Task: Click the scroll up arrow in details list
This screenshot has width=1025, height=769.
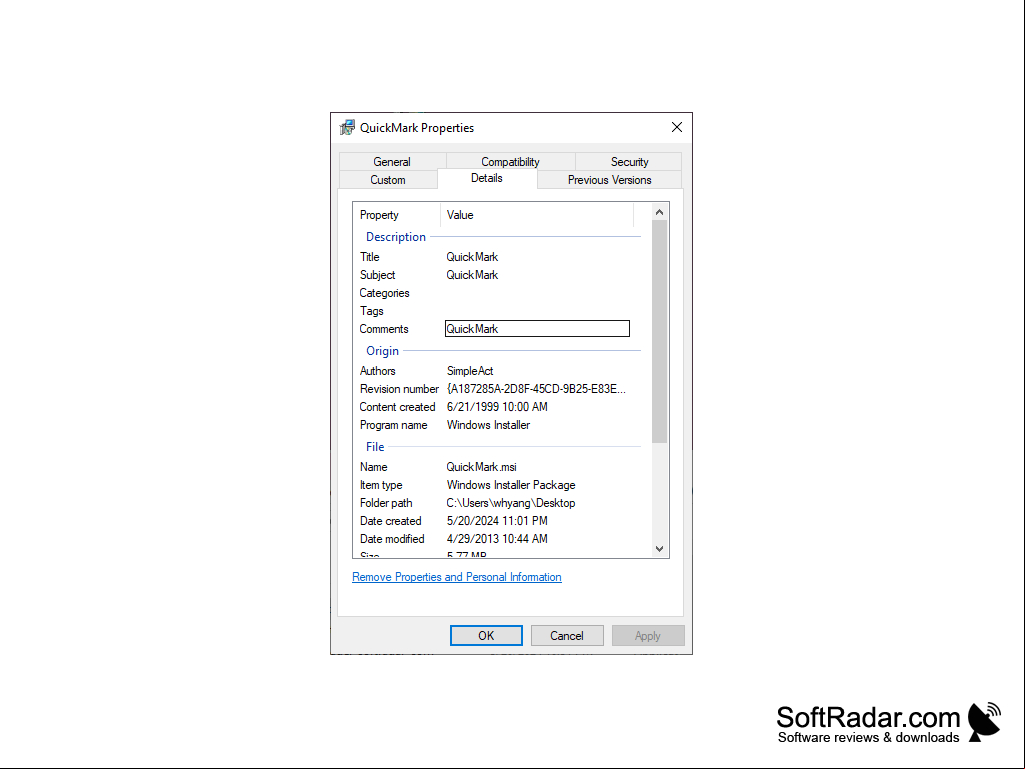Action: pyautogui.click(x=660, y=212)
